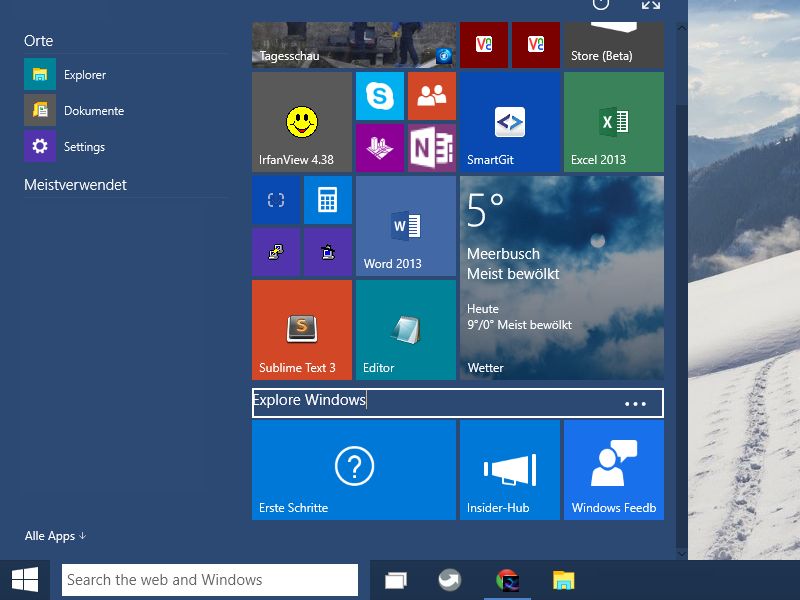This screenshot has width=800, height=600.
Task: Open the grey swirl taskbar app
Action: 449,580
